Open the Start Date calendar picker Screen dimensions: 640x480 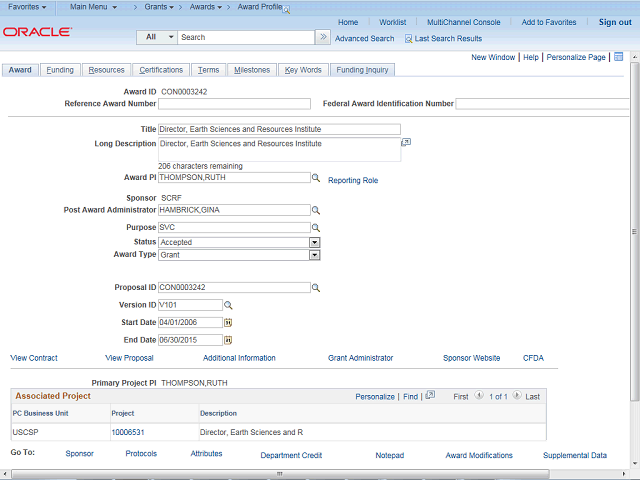click(228, 323)
